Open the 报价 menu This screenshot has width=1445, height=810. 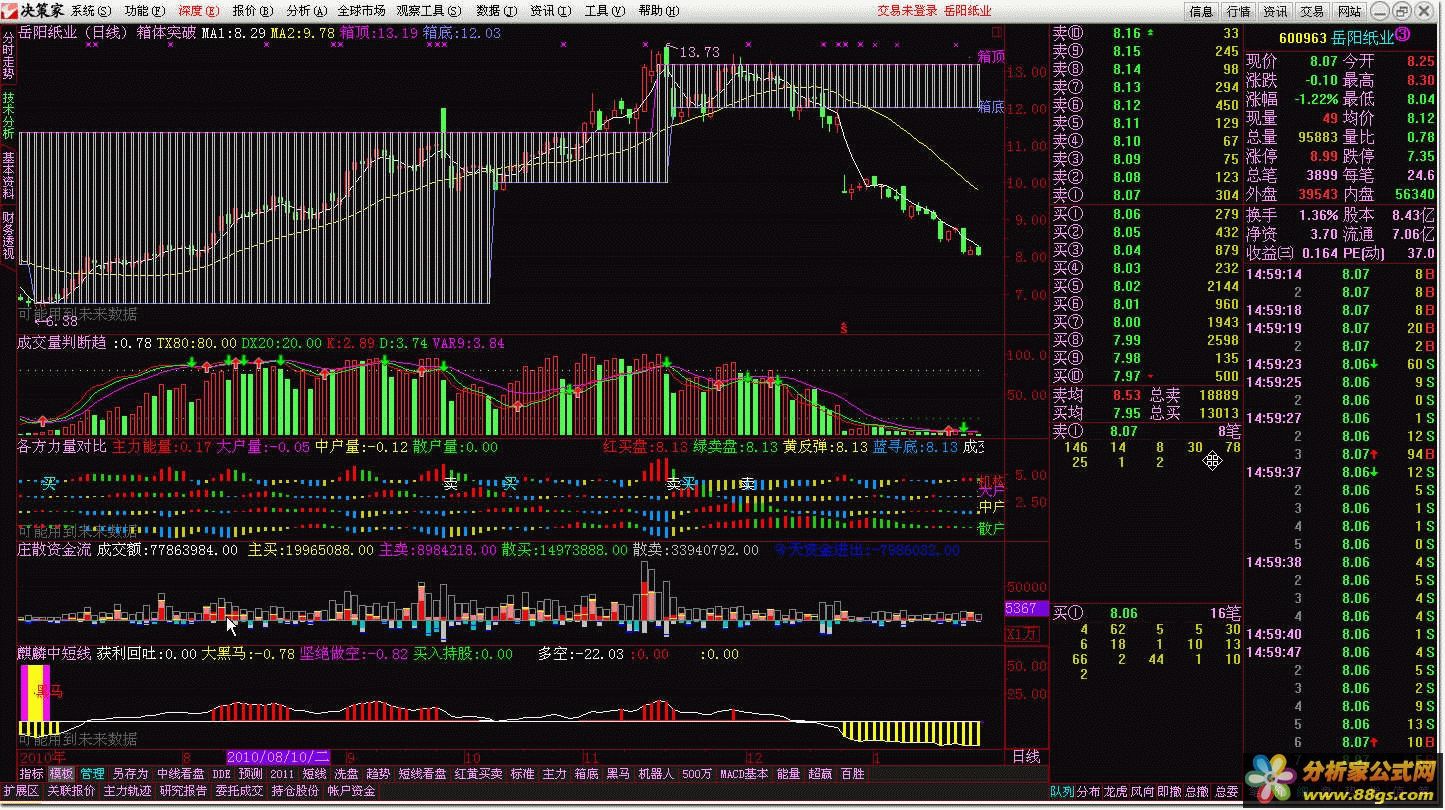click(x=252, y=11)
